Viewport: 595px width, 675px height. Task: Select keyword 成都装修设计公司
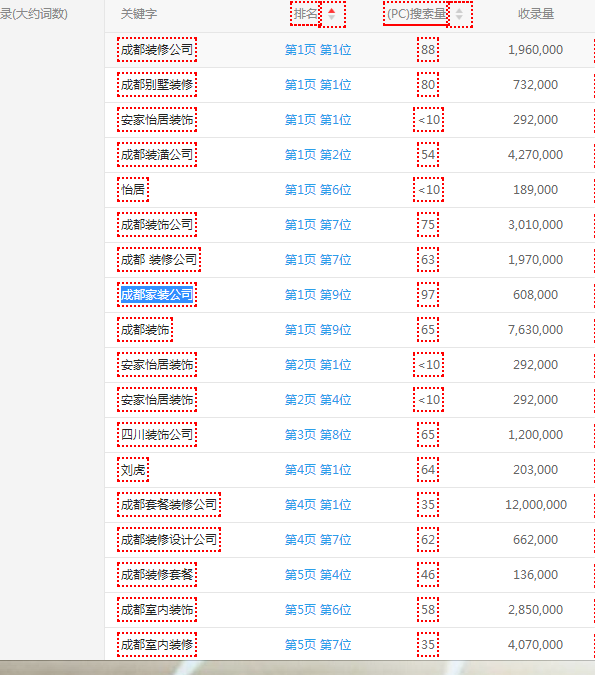point(169,539)
